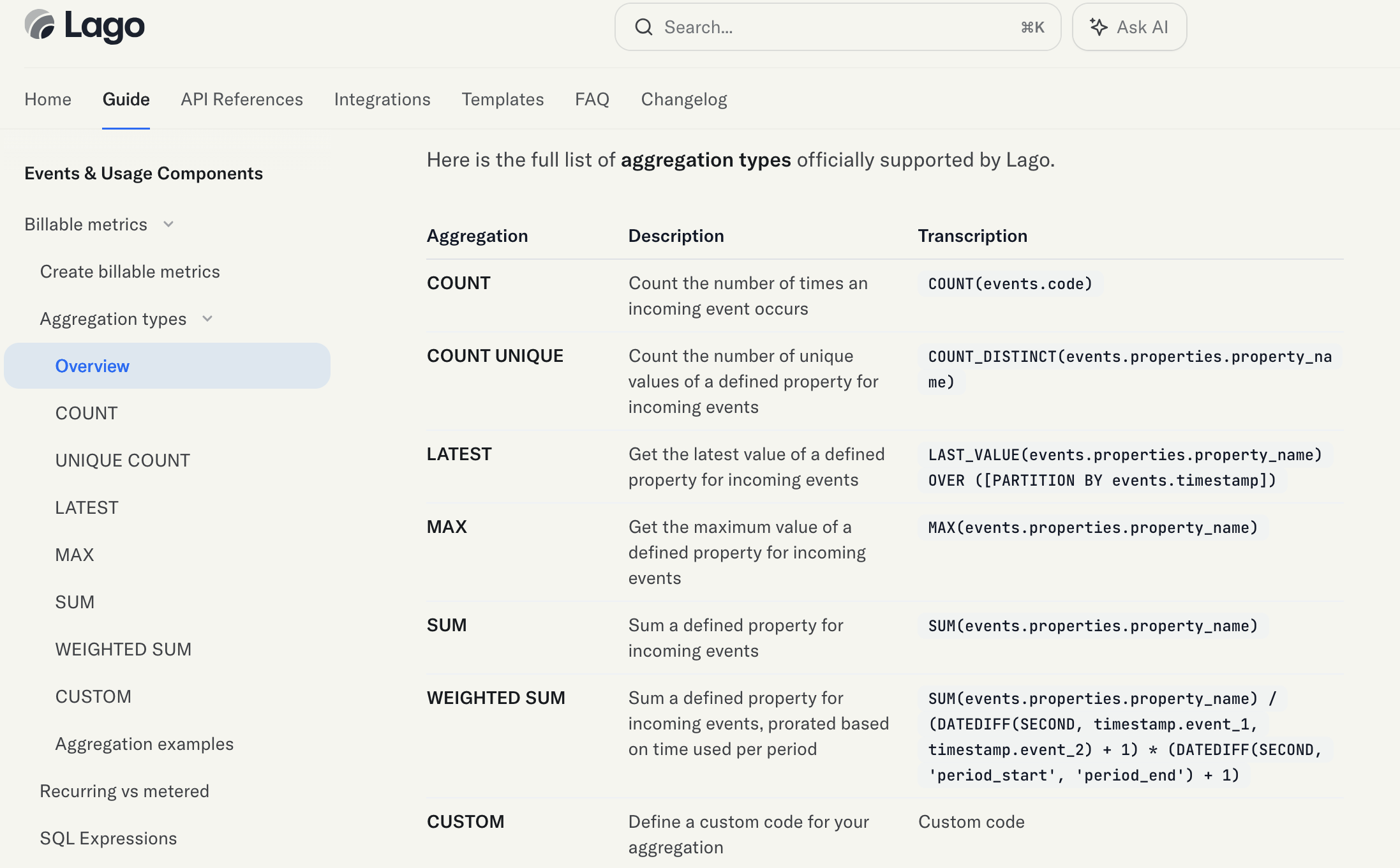Open Recurring vs metered page

124,791
